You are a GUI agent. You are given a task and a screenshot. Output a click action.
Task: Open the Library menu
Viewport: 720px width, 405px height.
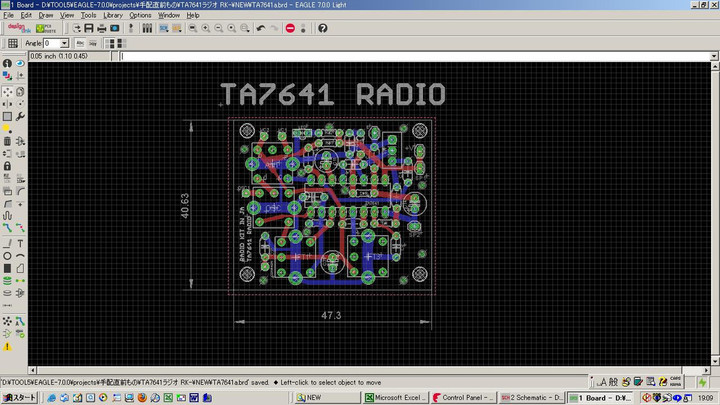pyautogui.click(x=113, y=16)
